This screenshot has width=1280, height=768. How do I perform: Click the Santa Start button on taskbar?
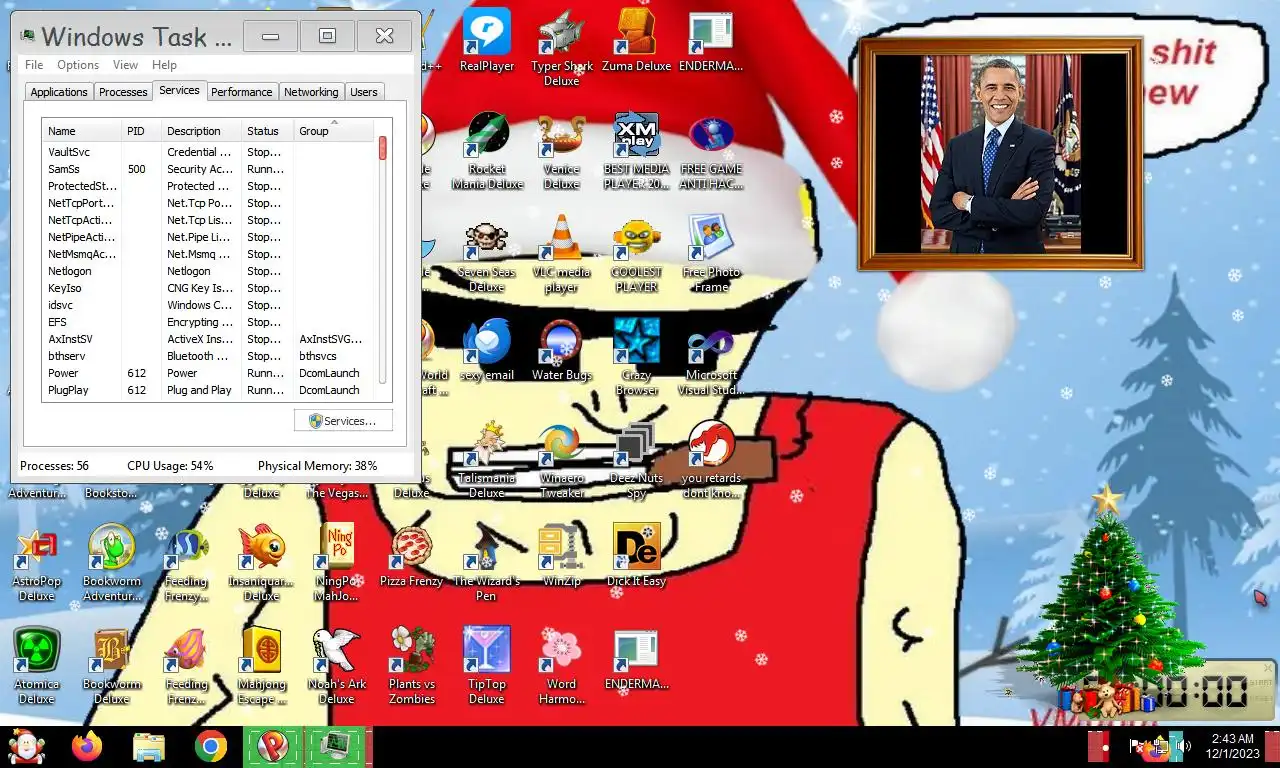pyautogui.click(x=26, y=746)
